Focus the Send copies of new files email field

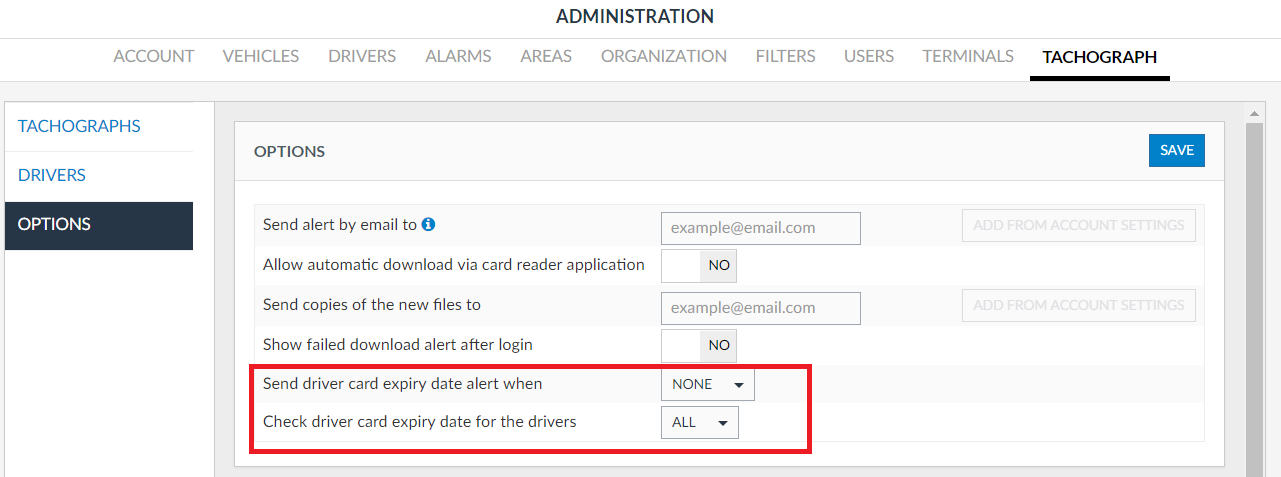pos(760,308)
